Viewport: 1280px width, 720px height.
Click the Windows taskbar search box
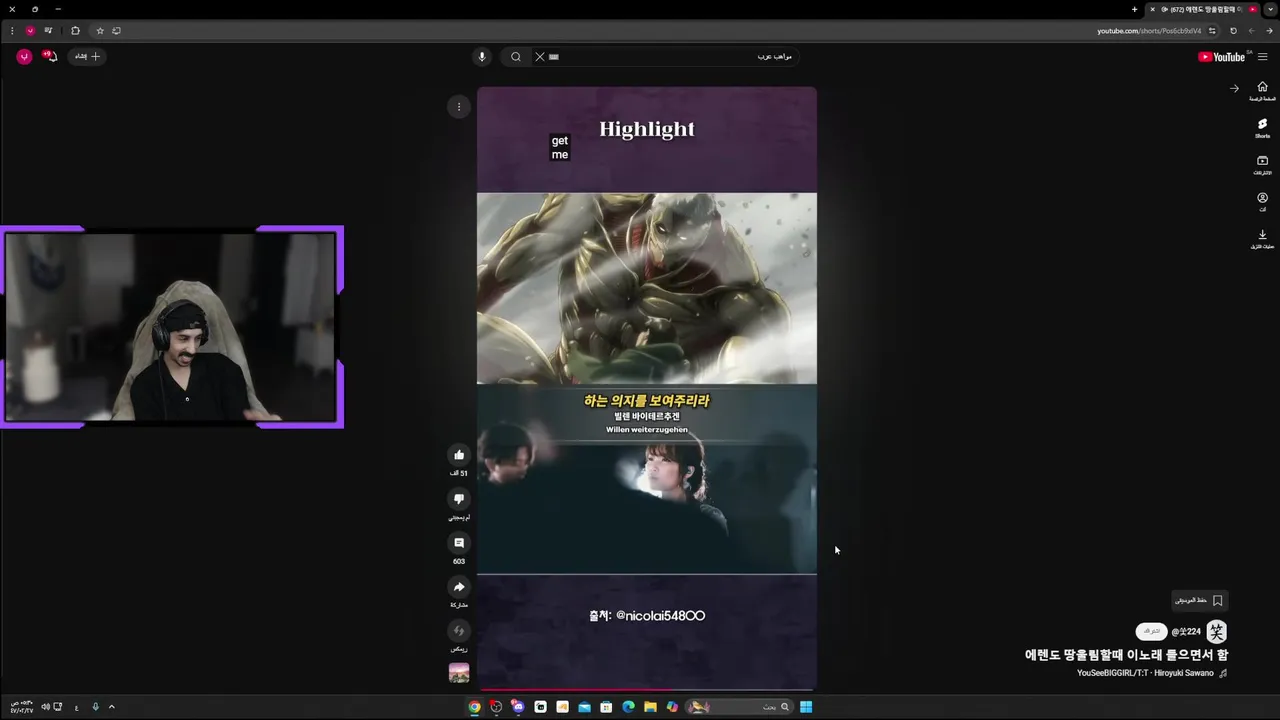pyautogui.click(x=740, y=707)
